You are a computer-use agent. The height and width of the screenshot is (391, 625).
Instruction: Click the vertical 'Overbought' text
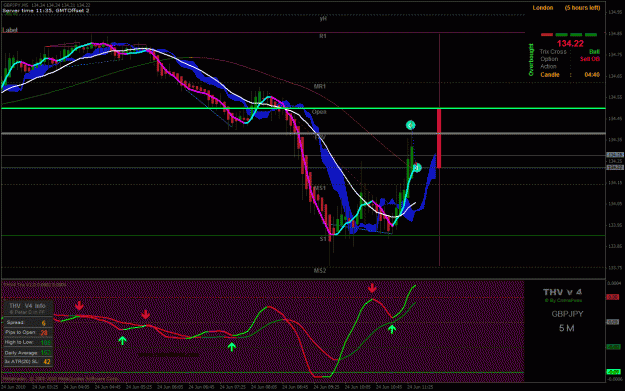(531, 60)
